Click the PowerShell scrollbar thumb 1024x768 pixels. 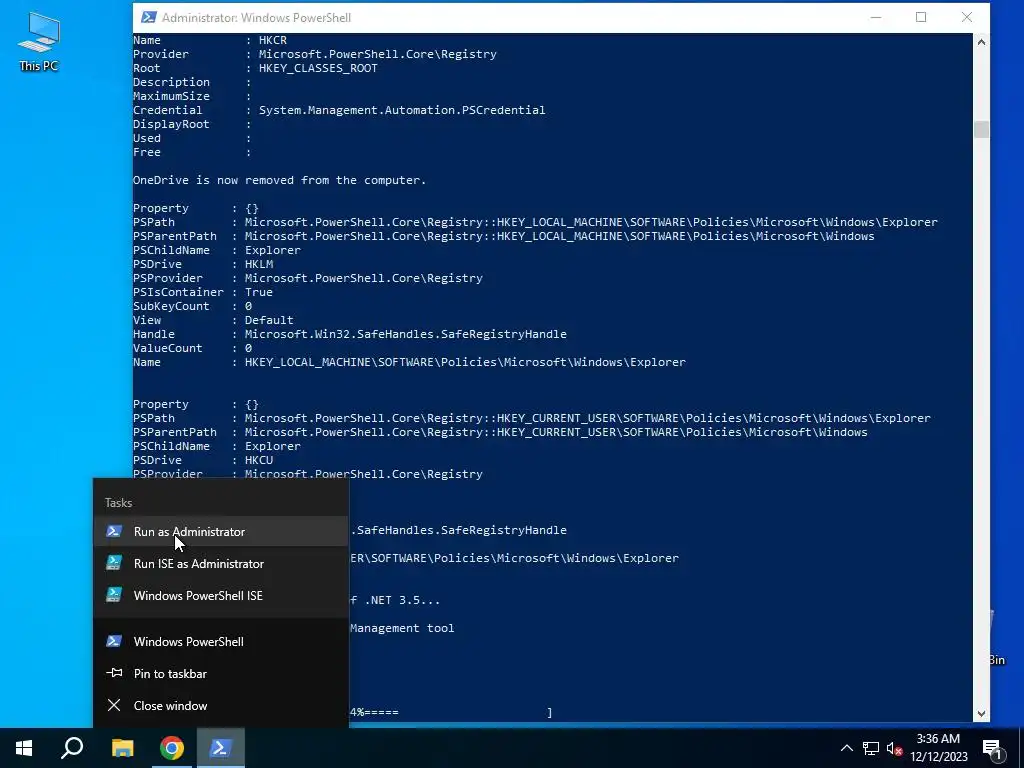tap(981, 129)
